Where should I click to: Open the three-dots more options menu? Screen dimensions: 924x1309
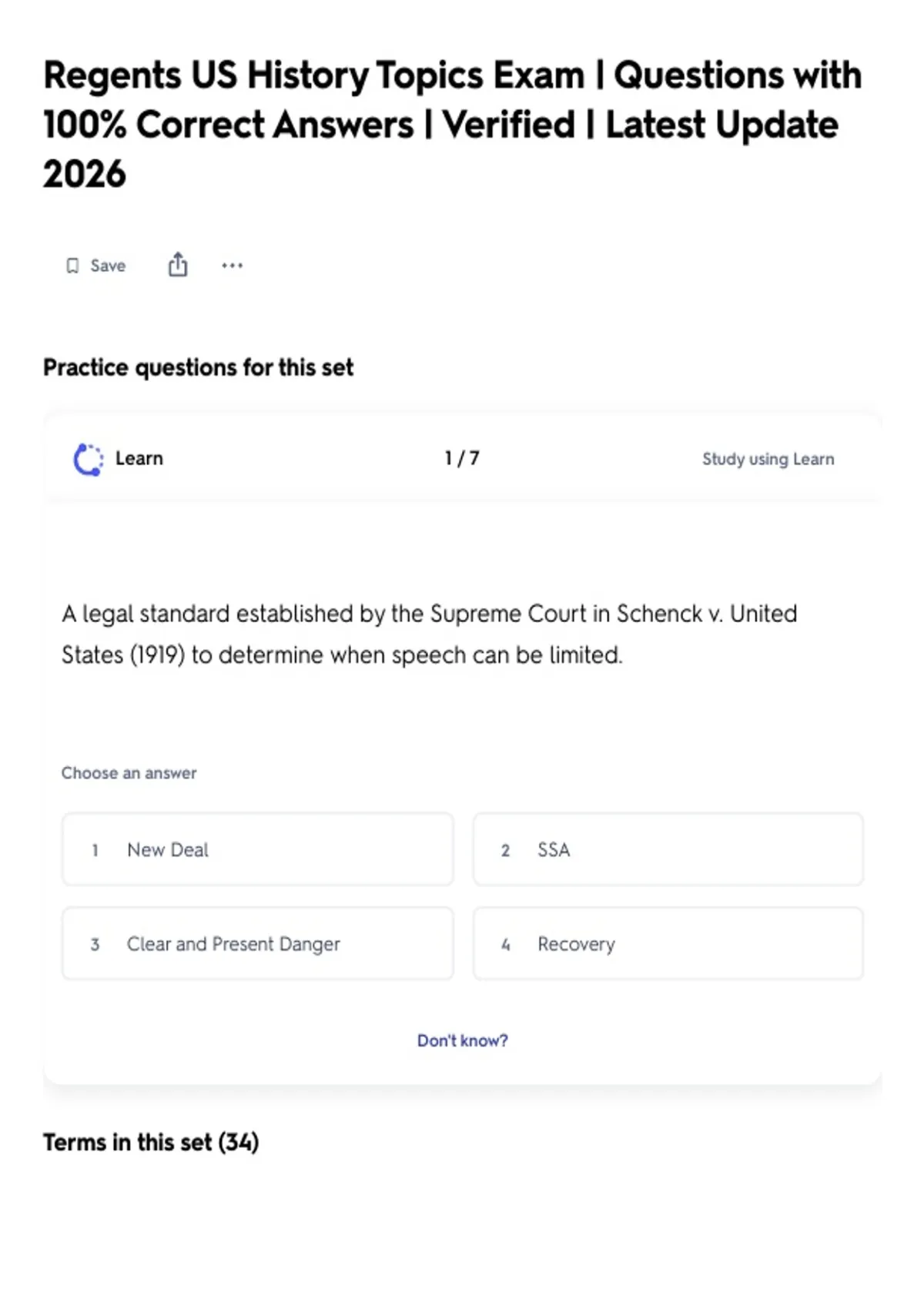[x=232, y=266]
